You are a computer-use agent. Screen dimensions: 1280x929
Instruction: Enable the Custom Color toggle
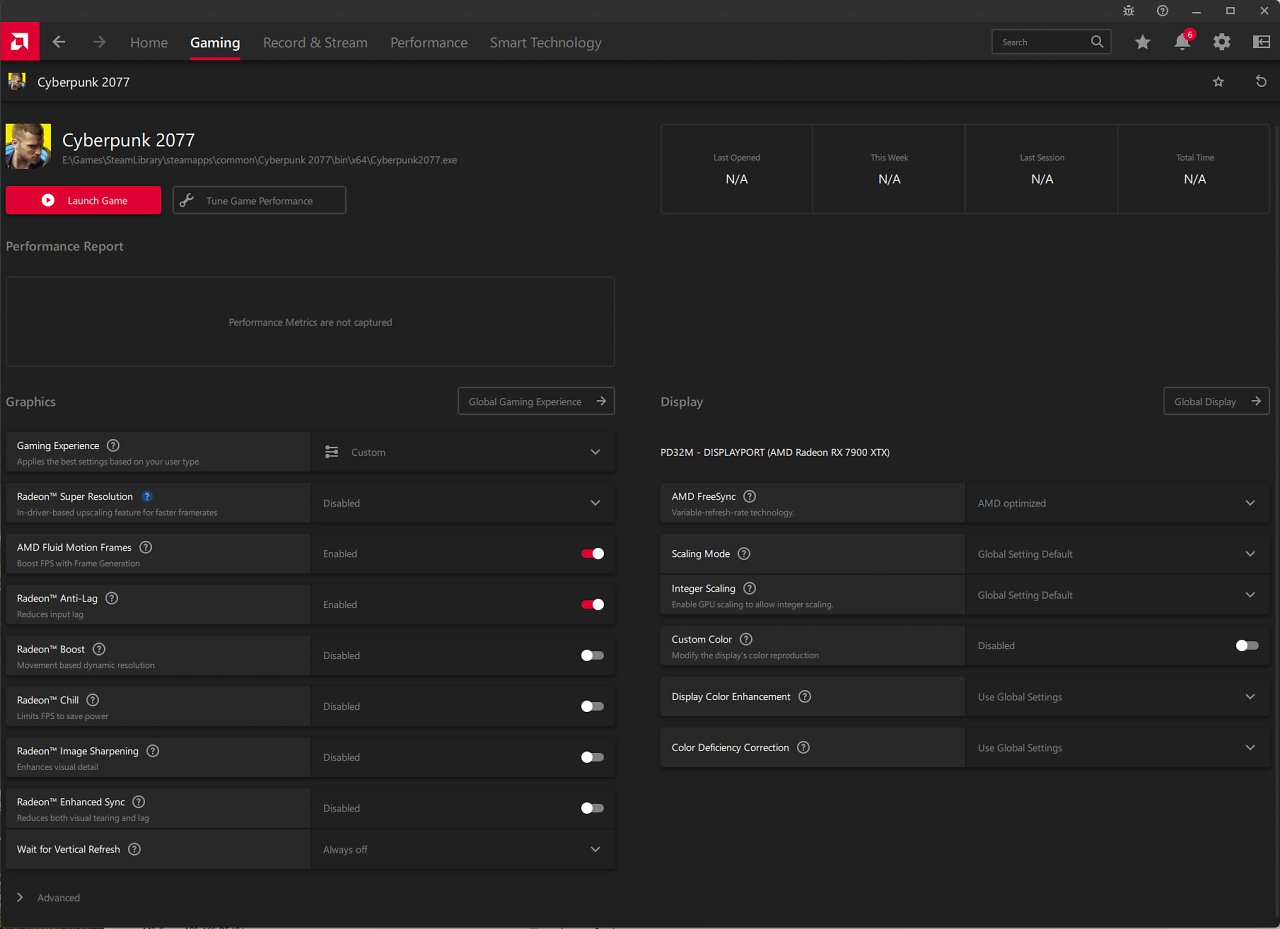pyautogui.click(x=1247, y=646)
